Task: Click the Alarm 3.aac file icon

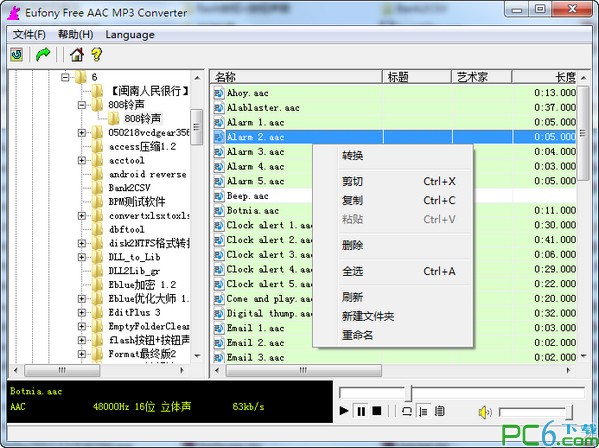Action: 219,152
